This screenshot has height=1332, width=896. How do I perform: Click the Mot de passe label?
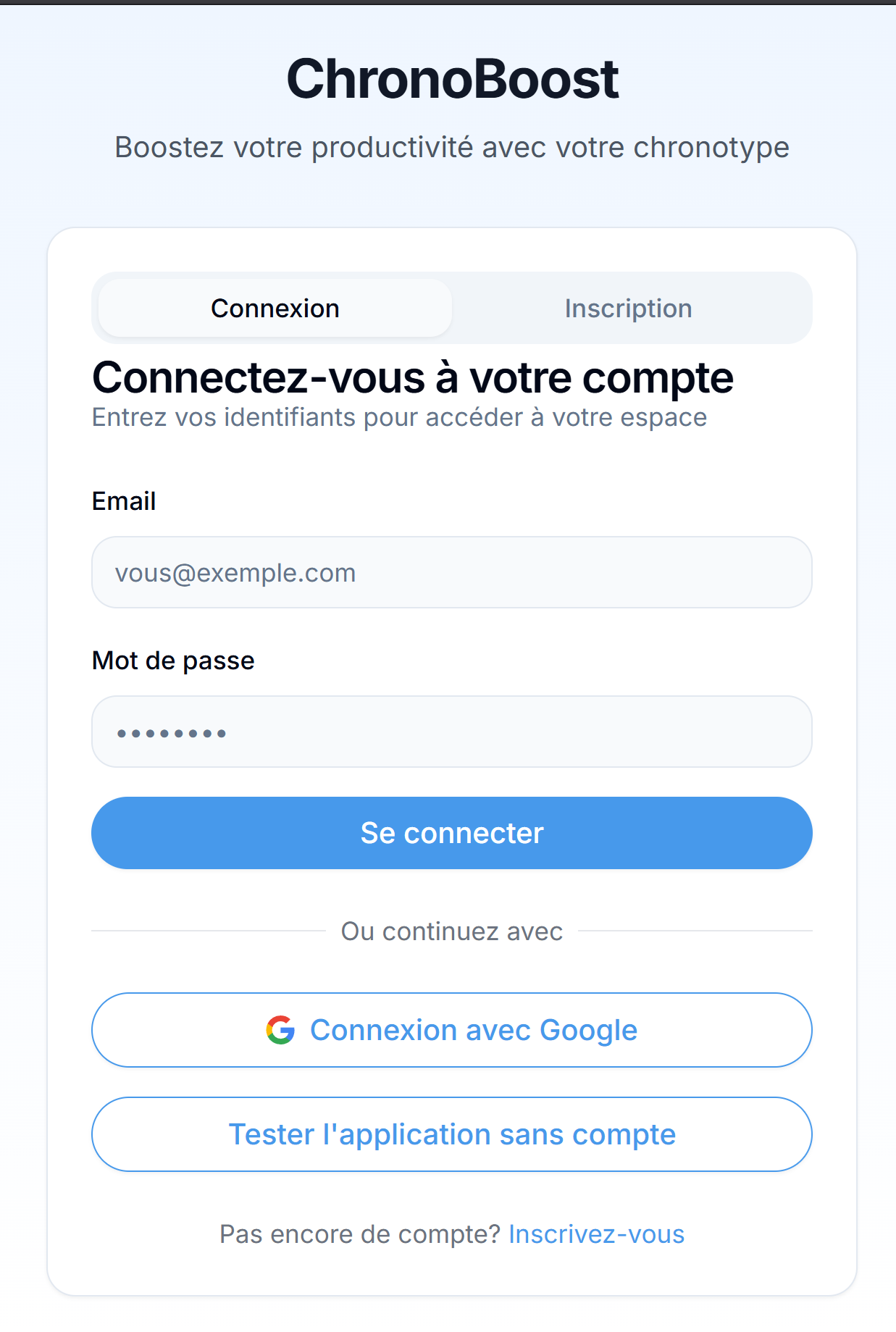pos(173,661)
